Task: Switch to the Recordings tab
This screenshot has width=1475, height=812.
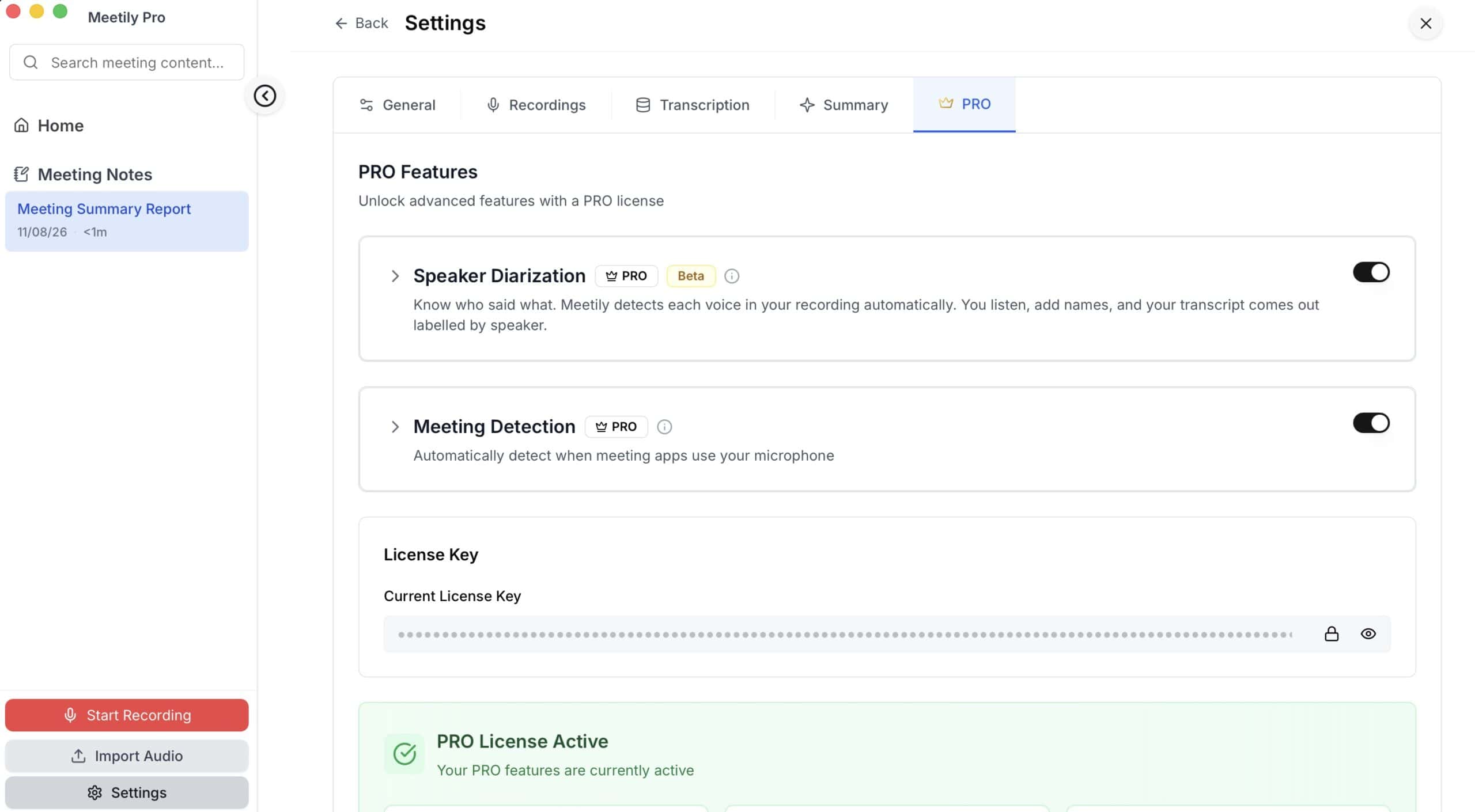Action: (x=536, y=105)
